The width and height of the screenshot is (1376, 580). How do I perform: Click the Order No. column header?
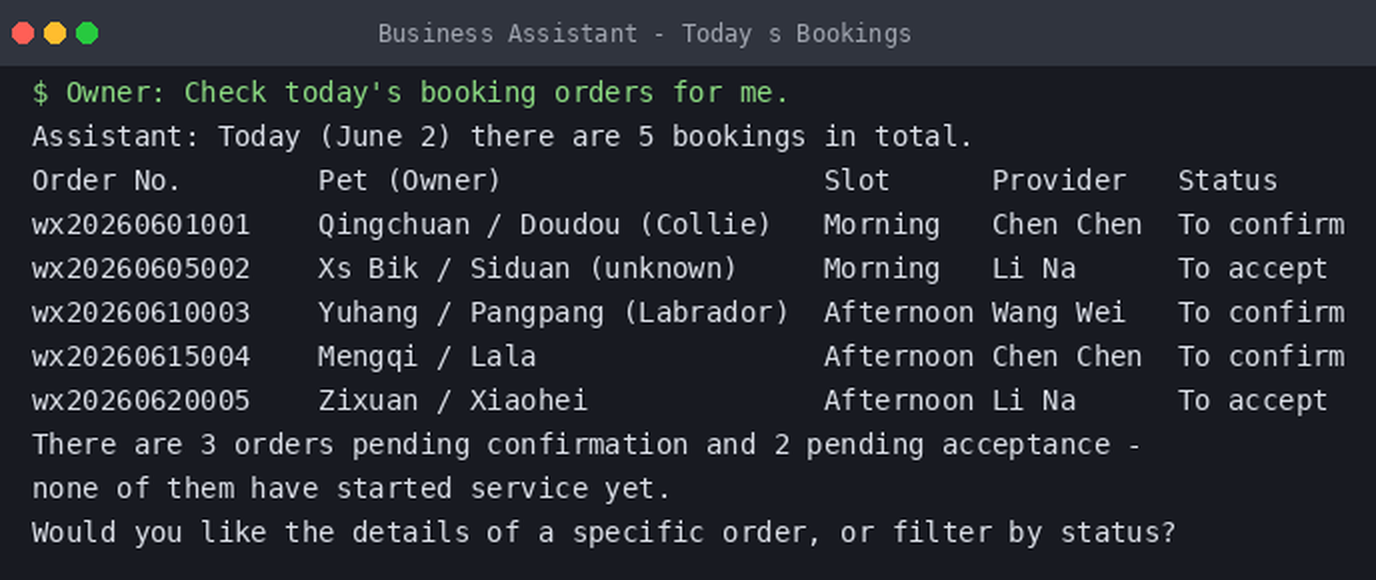tap(107, 180)
